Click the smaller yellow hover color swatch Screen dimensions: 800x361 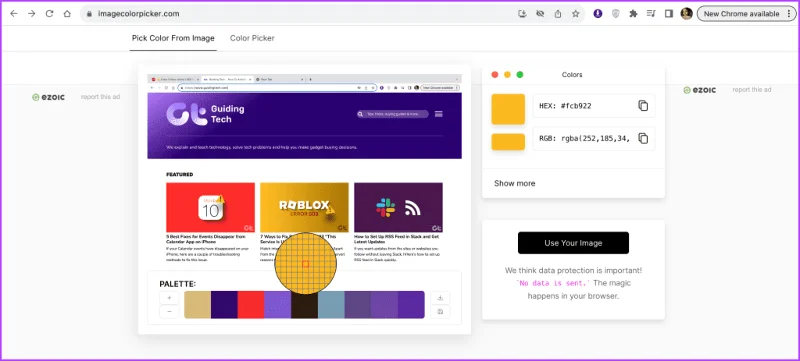coord(508,142)
